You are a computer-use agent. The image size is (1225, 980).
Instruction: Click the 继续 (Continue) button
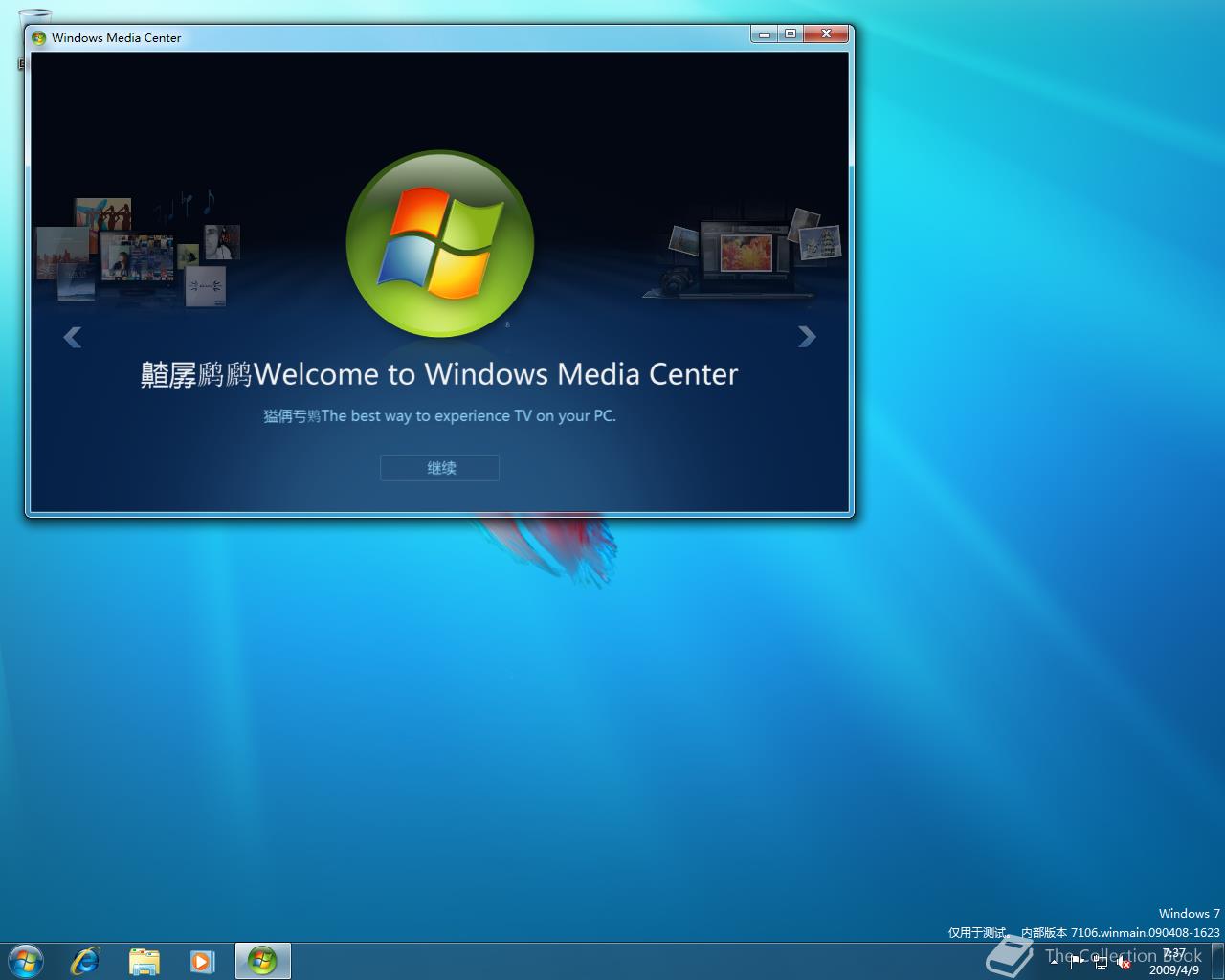point(439,468)
